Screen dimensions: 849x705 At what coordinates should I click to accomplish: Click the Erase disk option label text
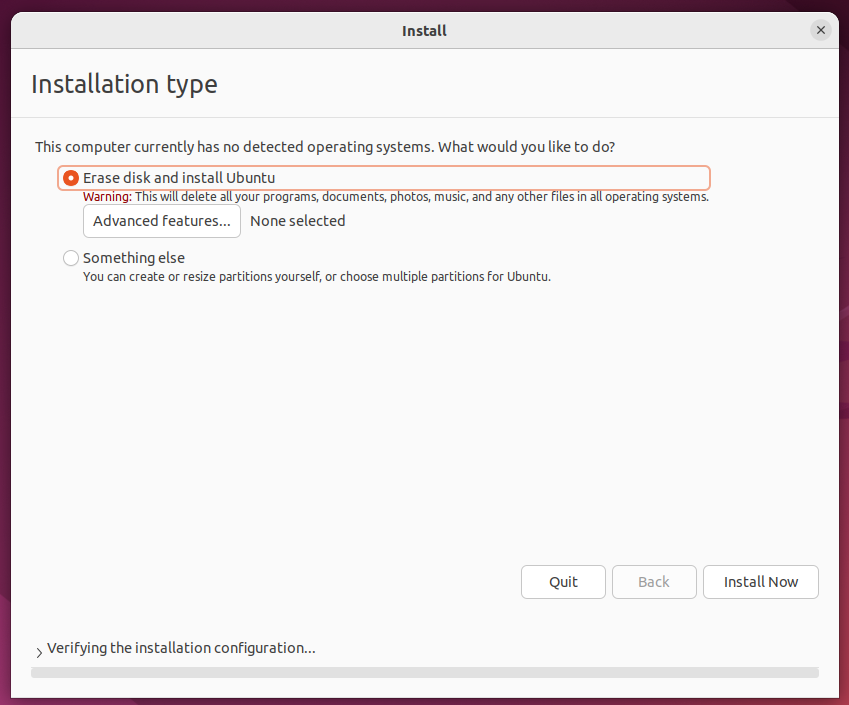tap(179, 178)
